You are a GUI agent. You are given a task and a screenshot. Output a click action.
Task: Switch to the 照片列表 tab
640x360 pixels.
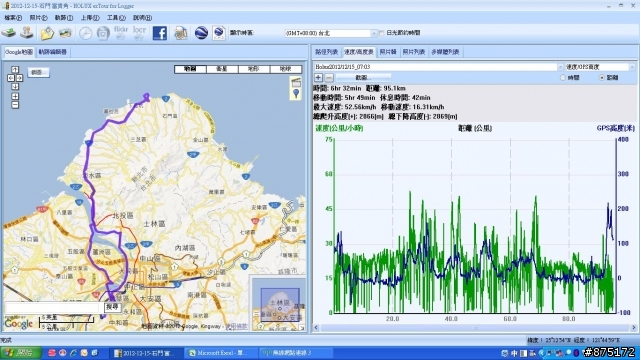[414, 52]
